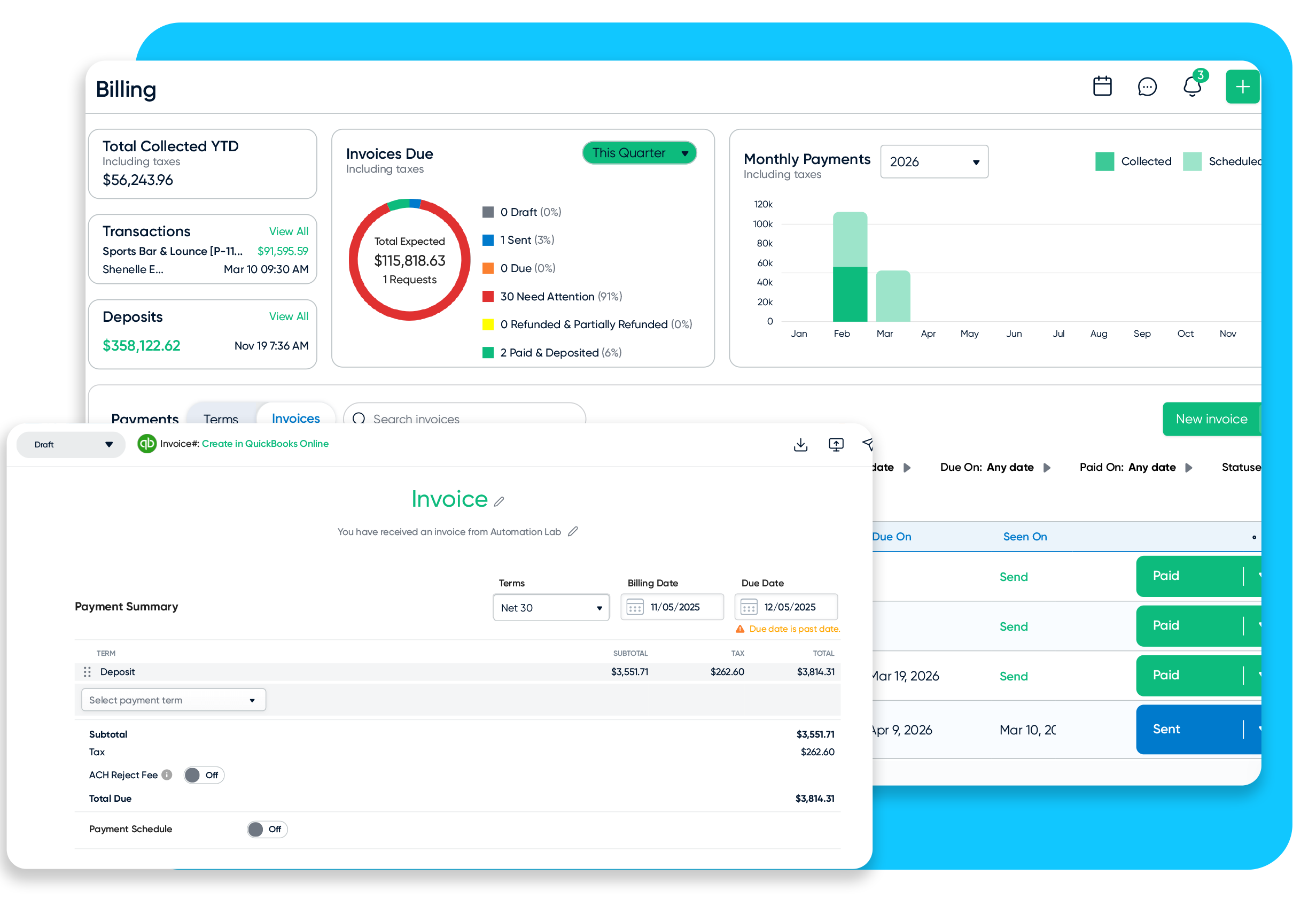
Task: Send the invoice via the paper plane icon
Action: (x=868, y=444)
